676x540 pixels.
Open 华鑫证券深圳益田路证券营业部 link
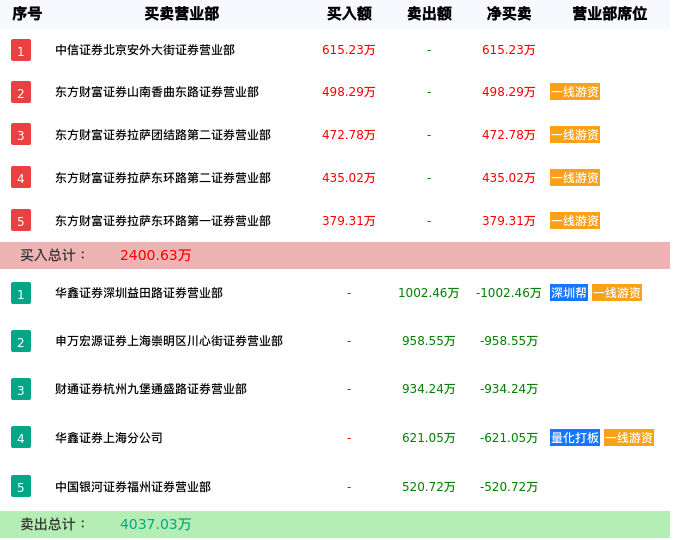click(139, 293)
